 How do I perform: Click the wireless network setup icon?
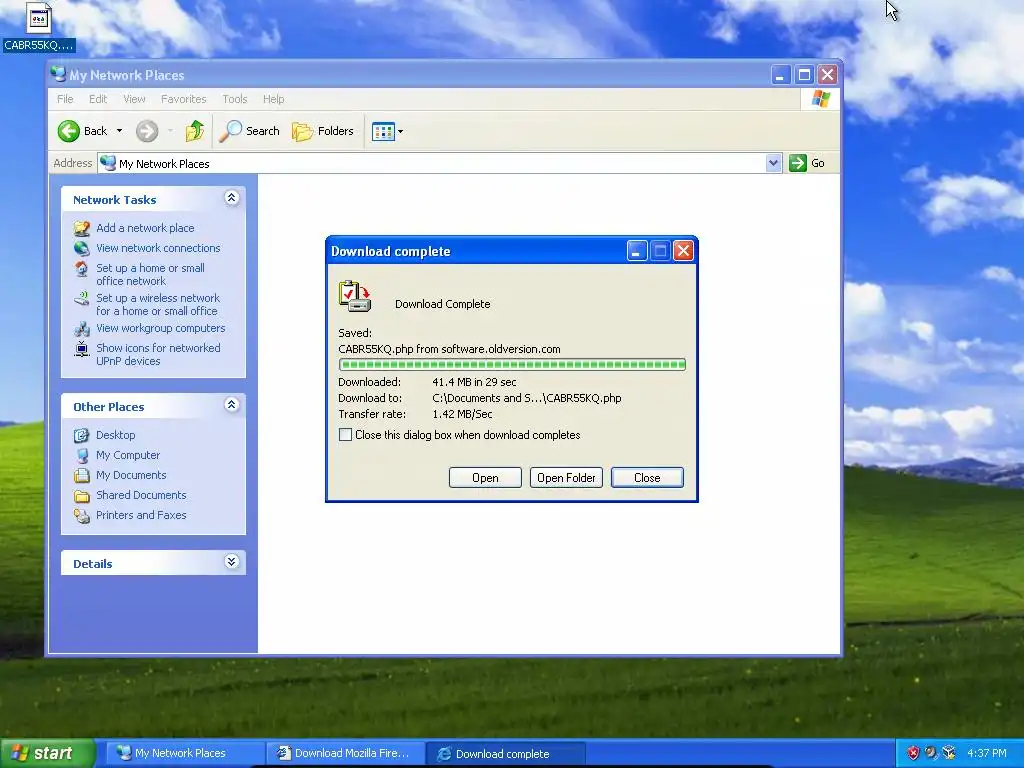coord(82,298)
